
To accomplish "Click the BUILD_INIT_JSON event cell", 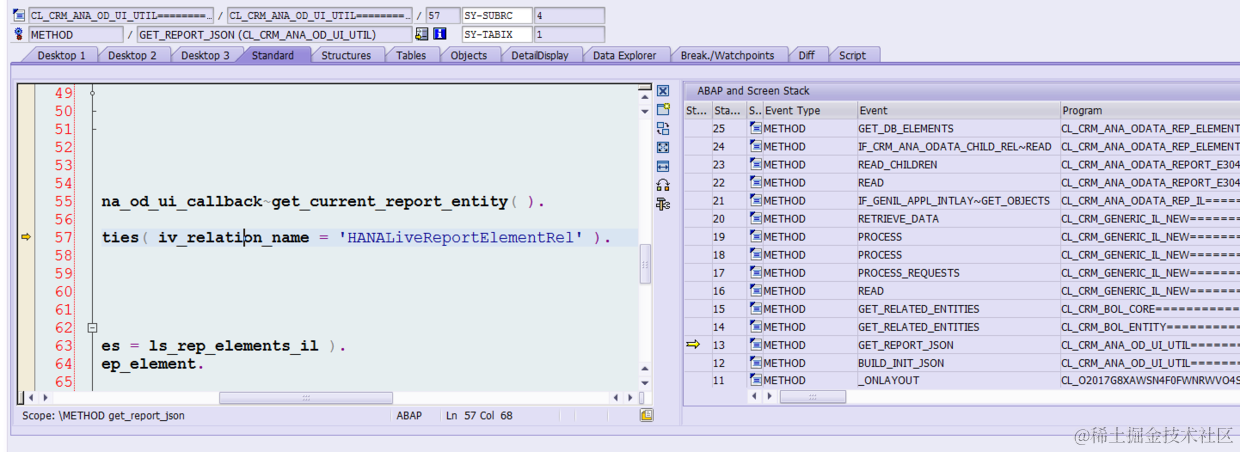I will [x=958, y=363].
